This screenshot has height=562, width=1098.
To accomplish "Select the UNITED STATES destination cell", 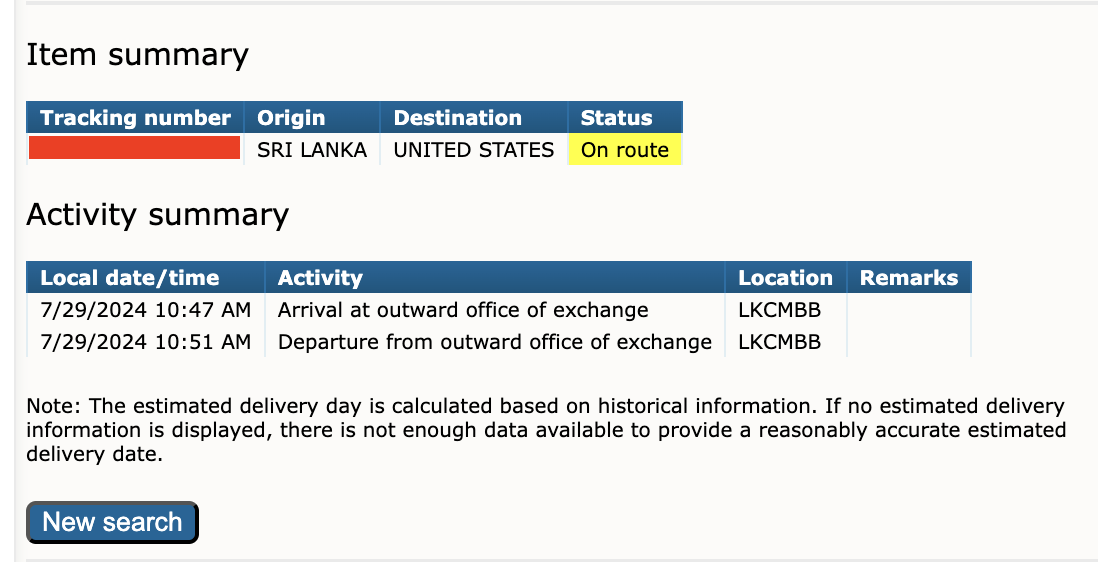I will pos(473,150).
